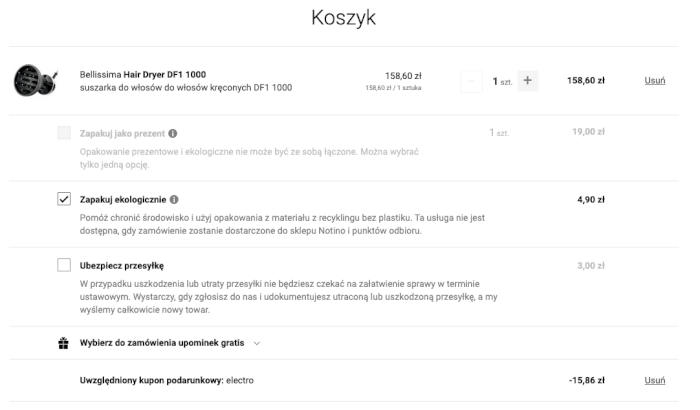The width and height of the screenshot is (700, 410).
Task: Show info icon for Zapakuj ekologicznie
Action: pos(174,199)
